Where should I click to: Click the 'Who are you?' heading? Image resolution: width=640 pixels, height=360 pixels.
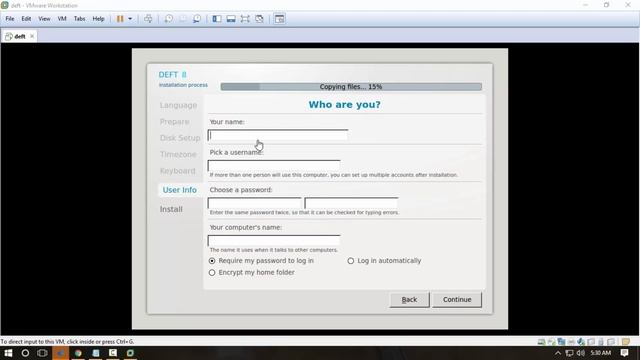(x=344, y=104)
